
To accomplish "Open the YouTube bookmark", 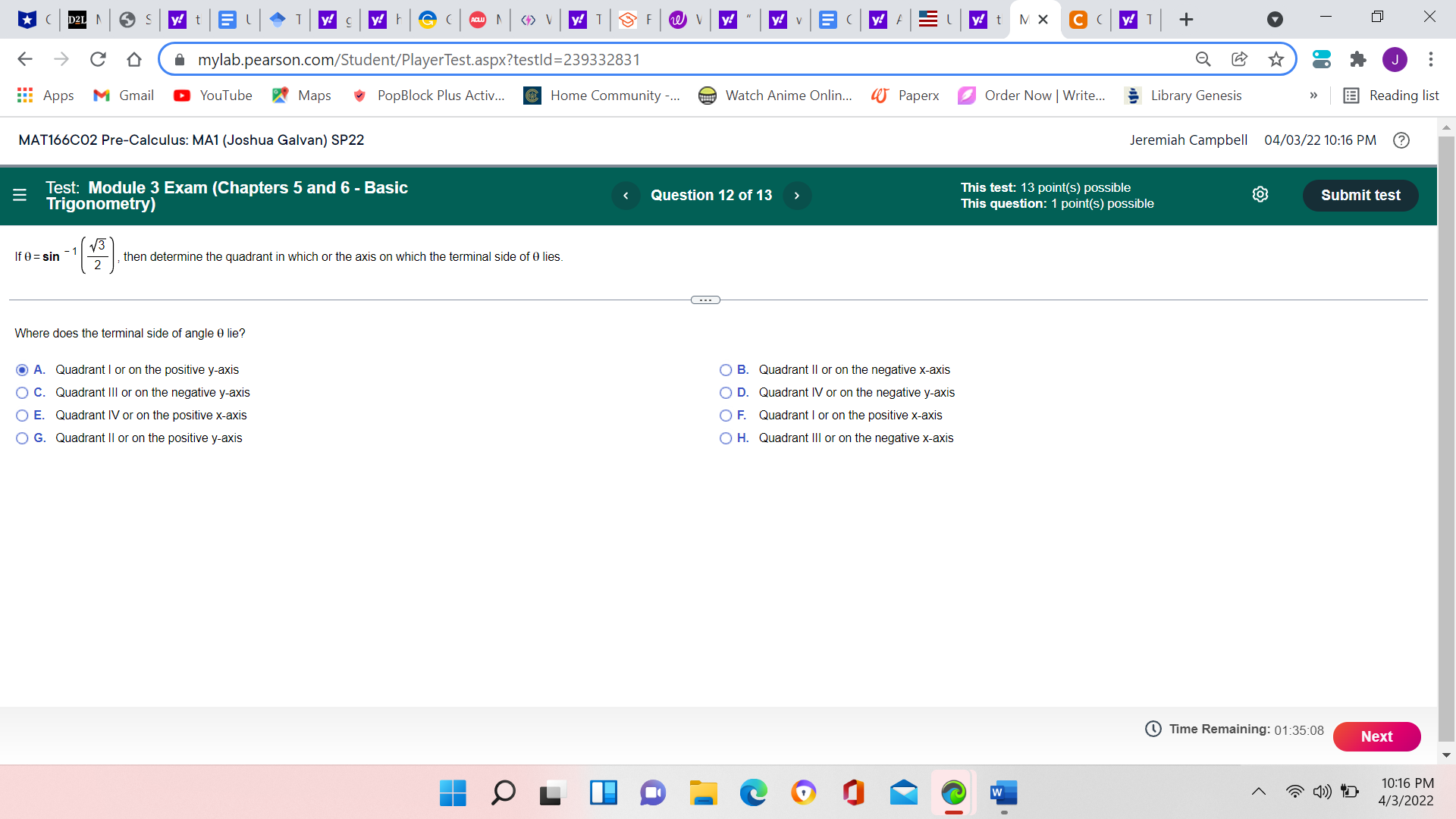I will [x=212, y=96].
